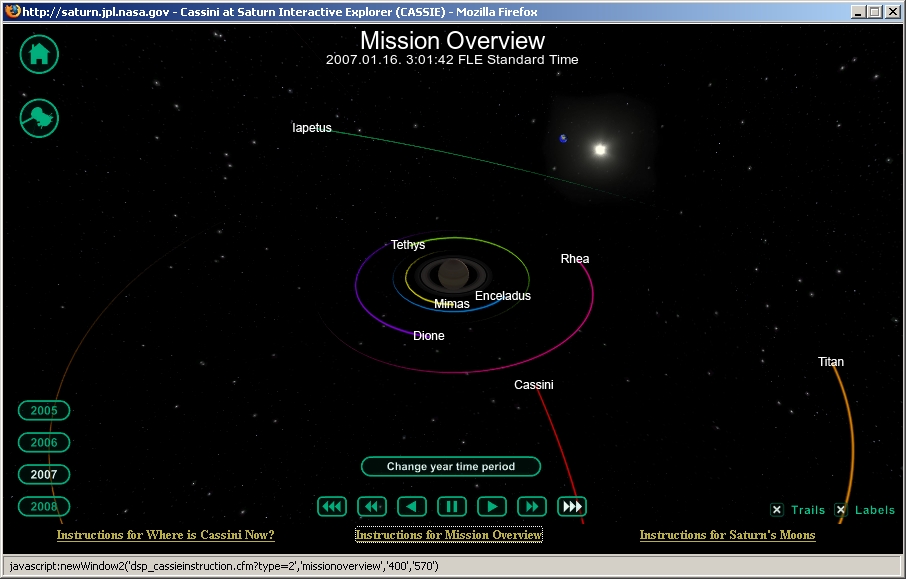906x579 pixels.
Task: Pause the mission animation
Action: [x=452, y=507]
